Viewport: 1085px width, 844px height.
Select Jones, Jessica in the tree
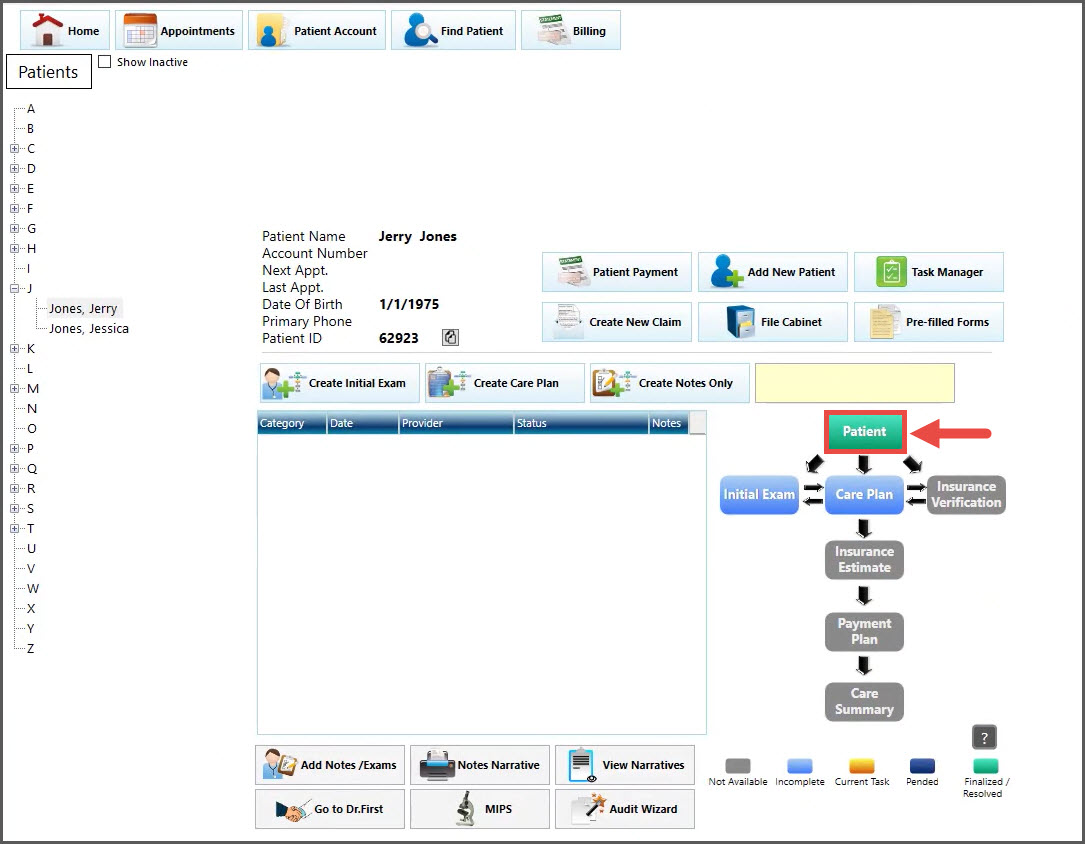click(x=89, y=329)
